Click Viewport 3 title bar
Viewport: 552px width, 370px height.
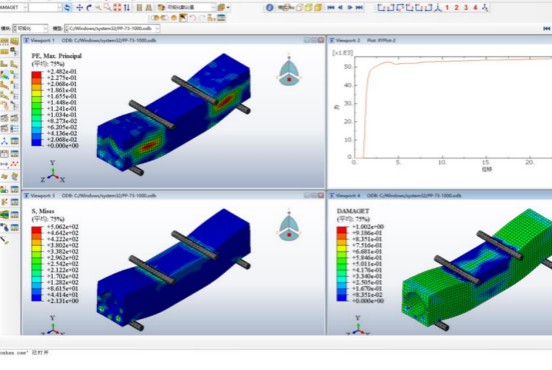[174, 195]
